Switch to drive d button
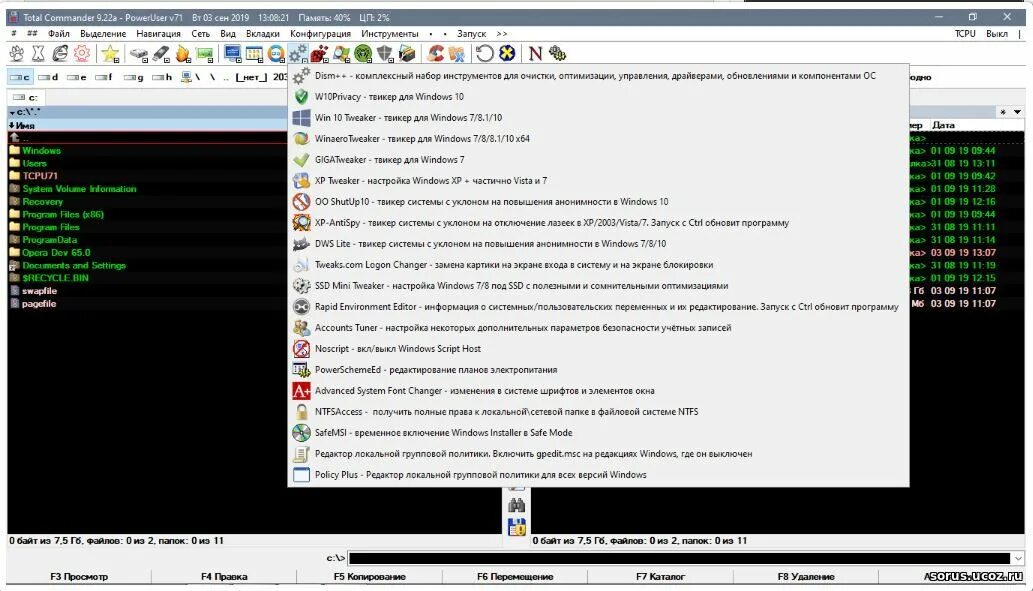This screenshot has height=591, width=1033. coord(48,77)
